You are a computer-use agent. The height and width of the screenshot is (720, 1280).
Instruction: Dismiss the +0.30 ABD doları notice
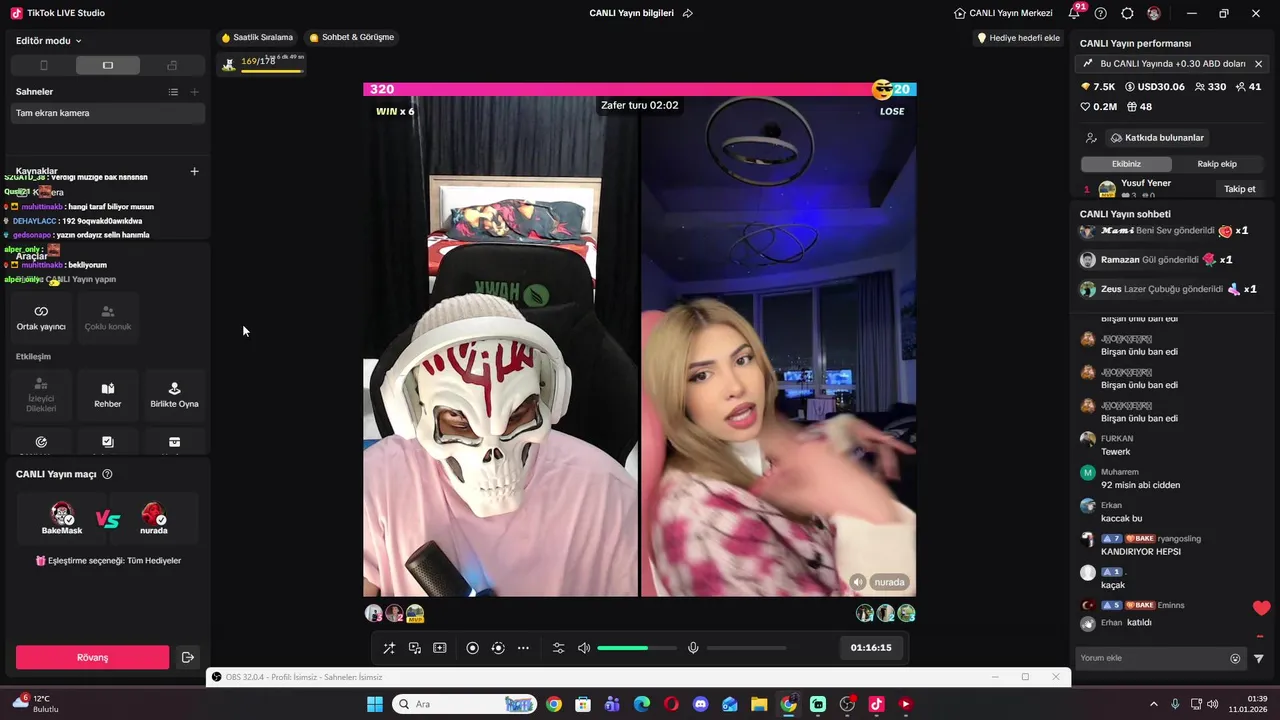[x=1258, y=64]
